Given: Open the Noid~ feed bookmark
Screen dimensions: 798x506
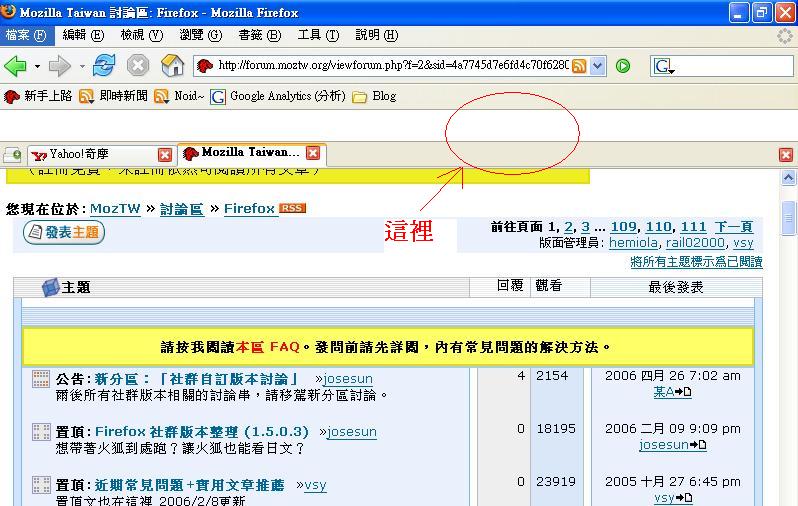Looking at the screenshot, I should tap(179, 96).
